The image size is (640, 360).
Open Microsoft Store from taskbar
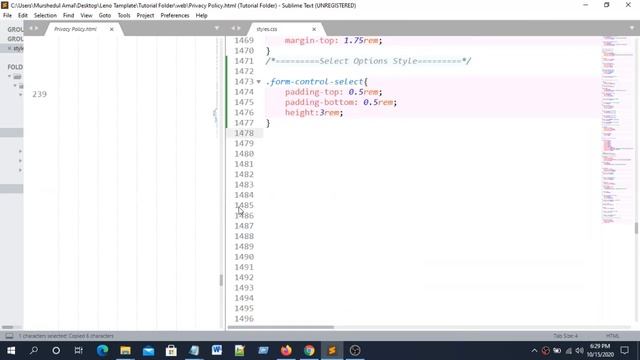171,351
